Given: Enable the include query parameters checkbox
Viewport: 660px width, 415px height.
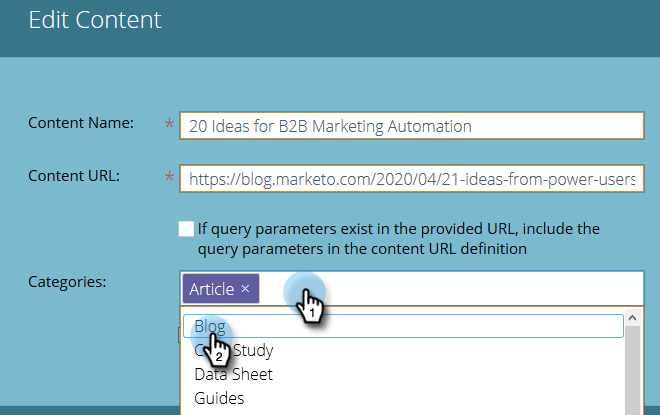Looking at the screenshot, I should pyautogui.click(x=186, y=229).
